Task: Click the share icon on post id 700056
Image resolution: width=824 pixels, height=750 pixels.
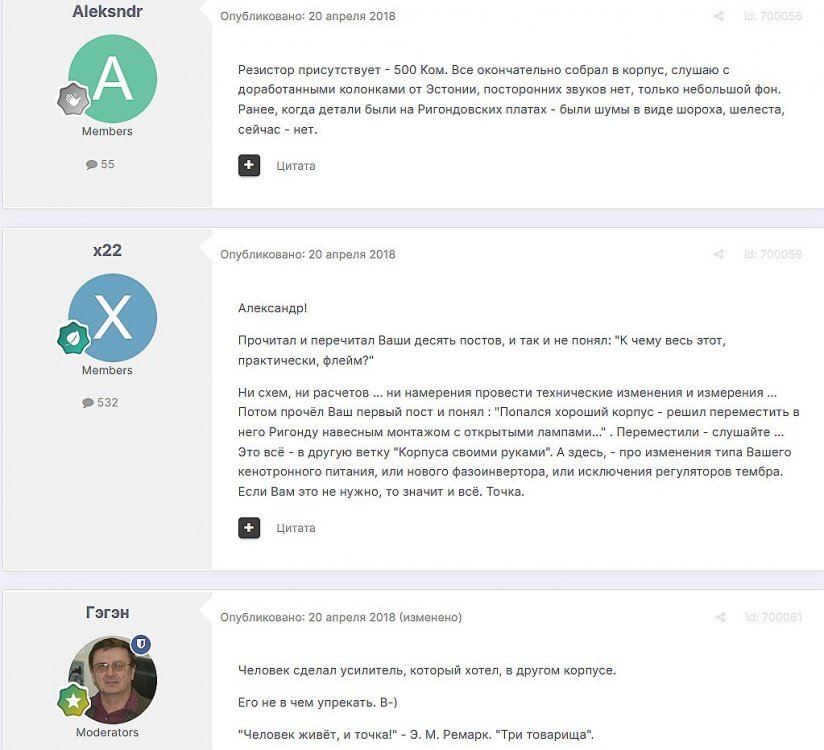Action: tap(718, 16)
